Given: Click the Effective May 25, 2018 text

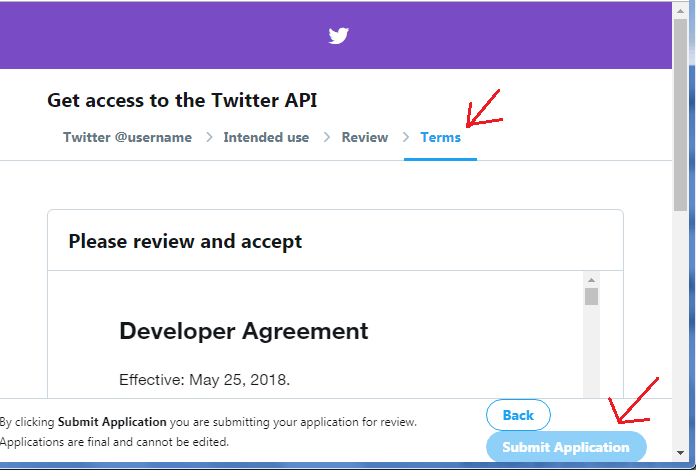Looking at the screenshot, I should [x=204, y=380].
